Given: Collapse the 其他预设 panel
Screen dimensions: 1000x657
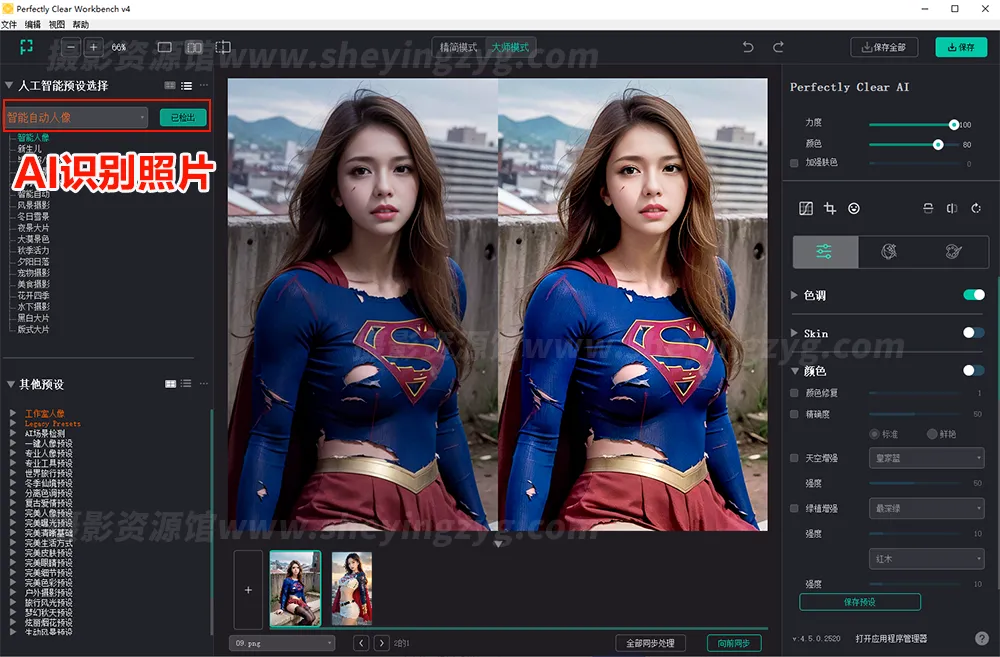Looking at the screenshot, I should (x=11, y=384).
